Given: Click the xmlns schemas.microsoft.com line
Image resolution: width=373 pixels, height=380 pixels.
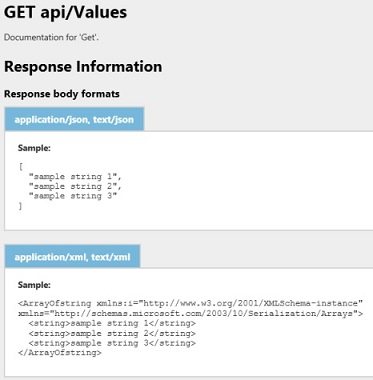Looking at the screenshot, I should click(x=190, y=314).
